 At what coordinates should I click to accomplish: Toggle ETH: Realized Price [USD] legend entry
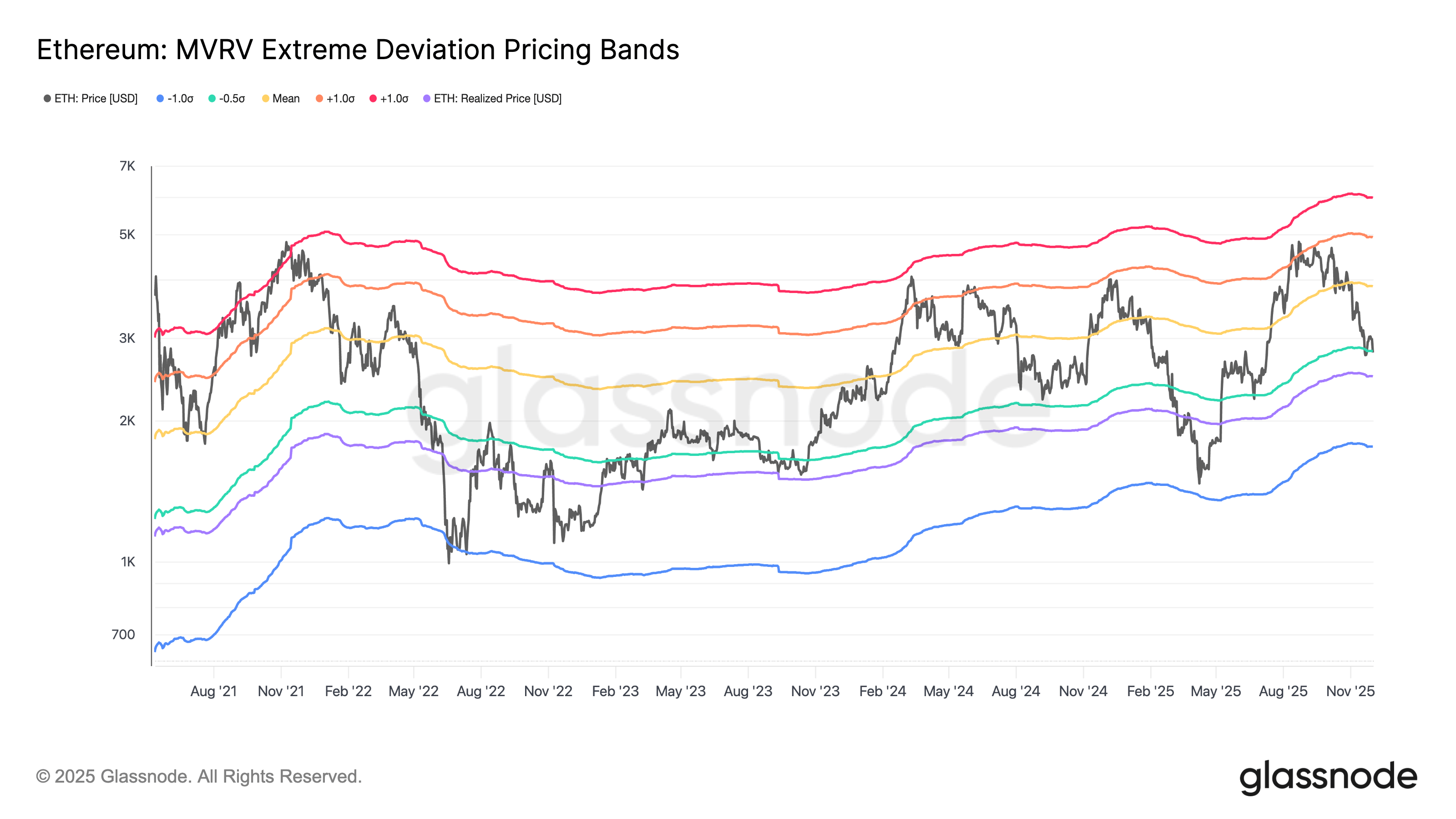pos(492,98)
